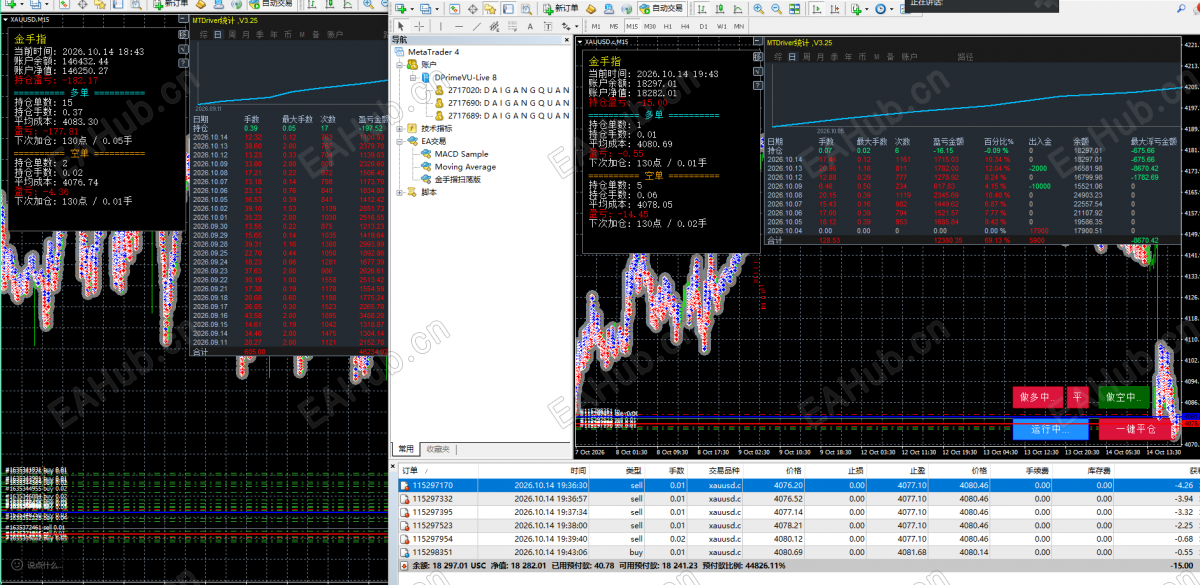Screen dimensions: 1200x585
Task: Collapse the 账户 accounts tree node
Action: click(401, 64)
